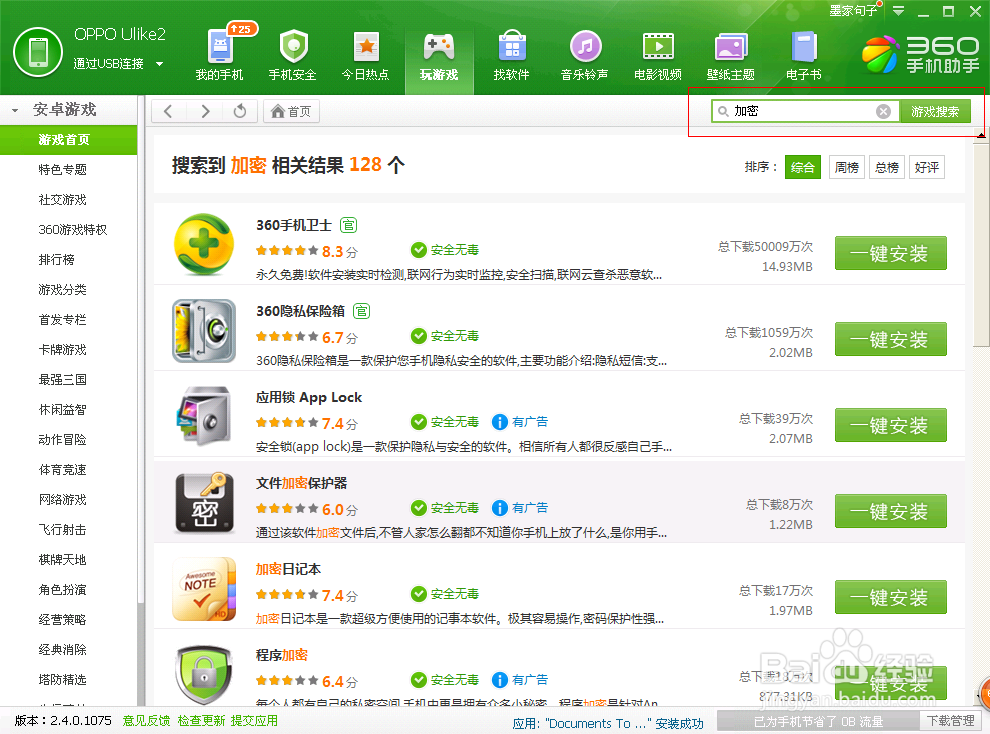
Task: Click 有广告 info icon for 文件加密保护器
Action: coord(499,507)
